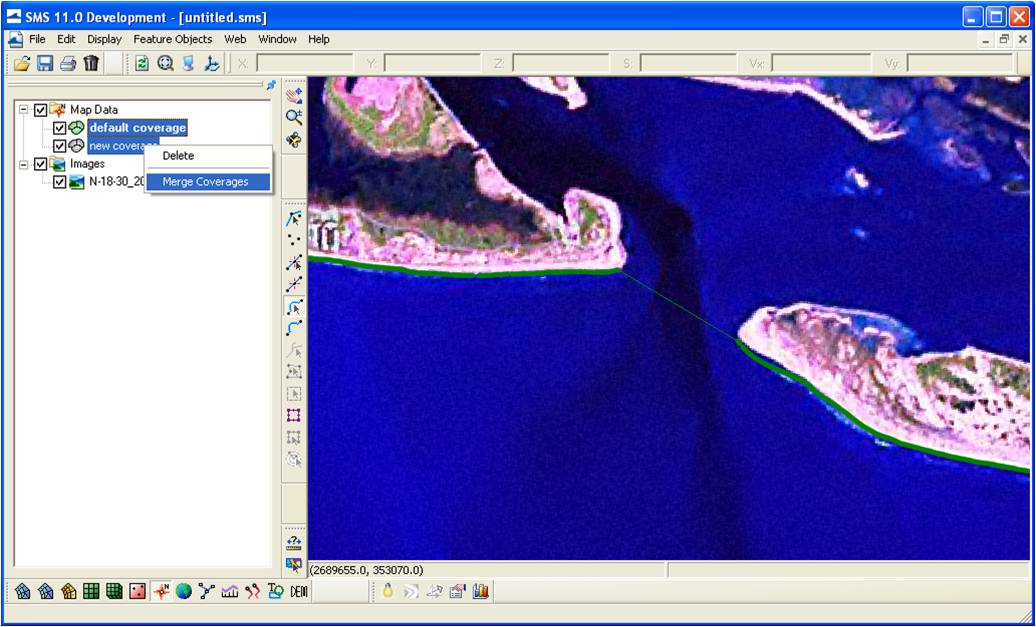The image size is (1036, 627).
Task: Open the Feature Objects menu
Action: [172, 39]
